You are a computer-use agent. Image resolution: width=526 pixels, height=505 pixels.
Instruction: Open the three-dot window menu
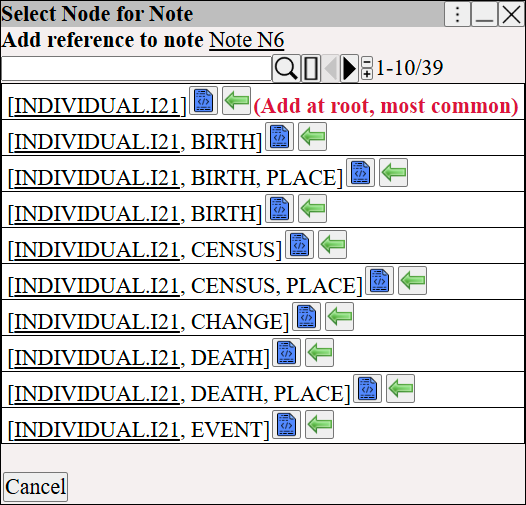coord(457,14)
